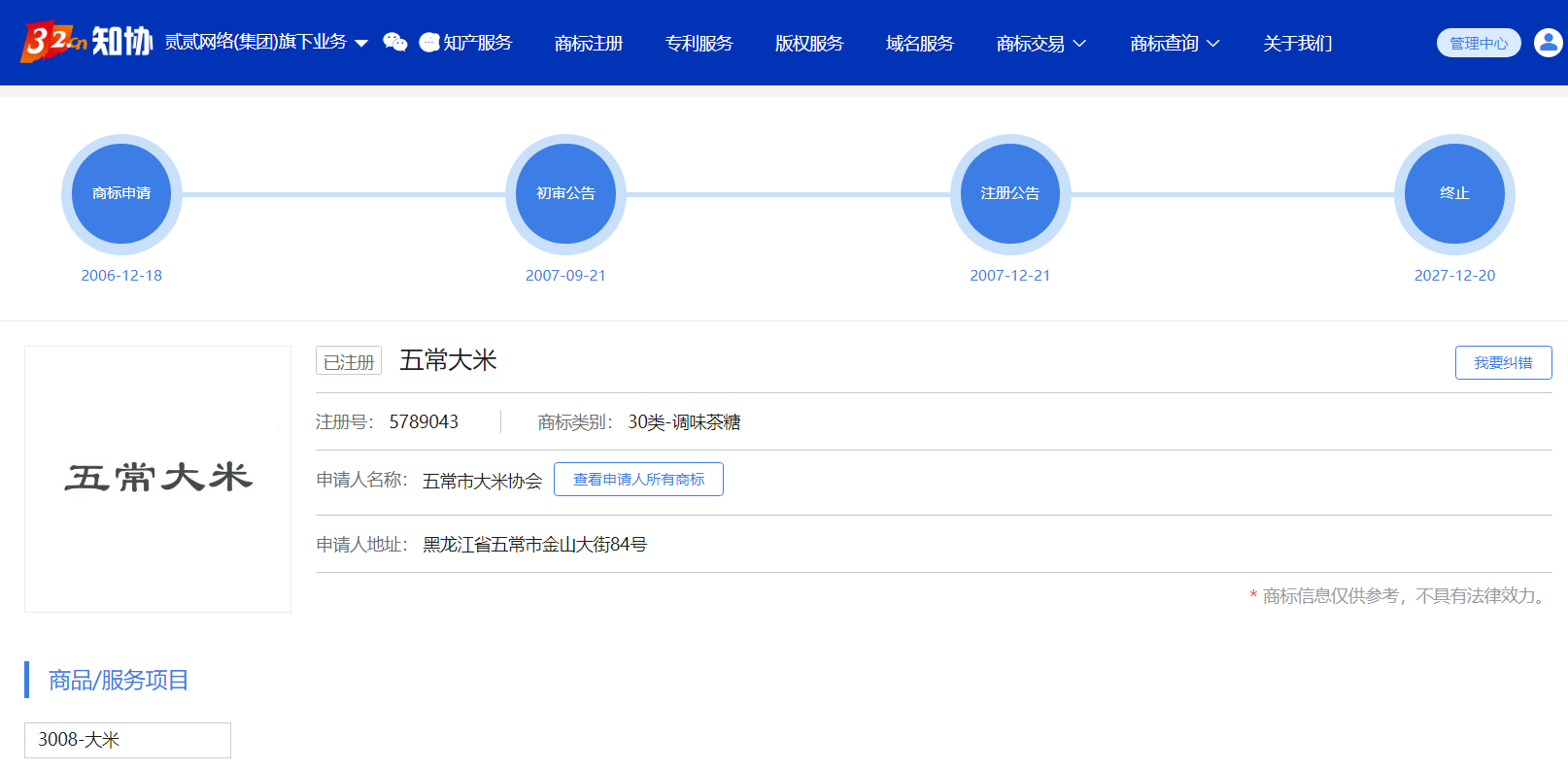Click the 知产服务 chat bubble icon
Image resolution: width=1568 pixels, height=770 pixels.
(429, 43)
